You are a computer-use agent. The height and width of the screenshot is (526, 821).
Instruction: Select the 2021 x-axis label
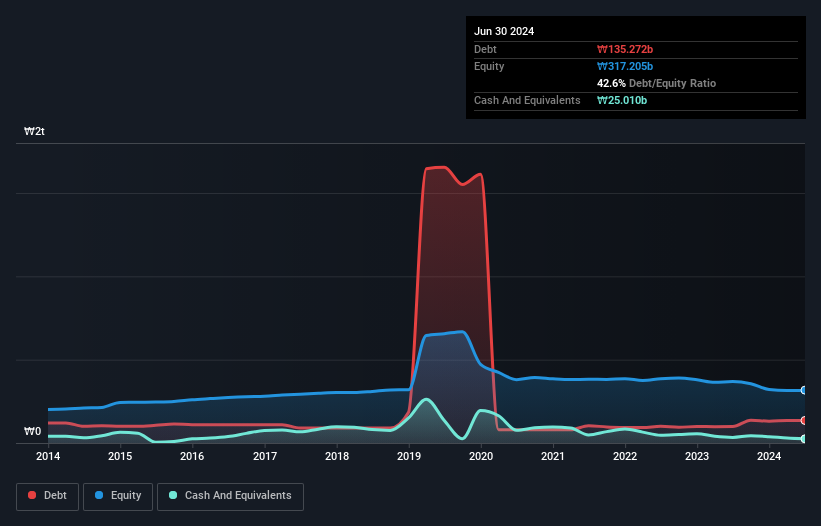click(553, 456)
